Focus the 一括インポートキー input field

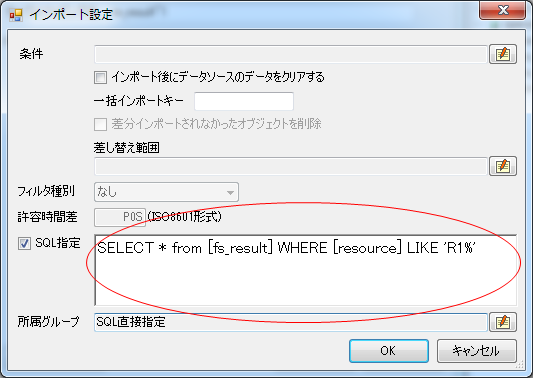244,101
